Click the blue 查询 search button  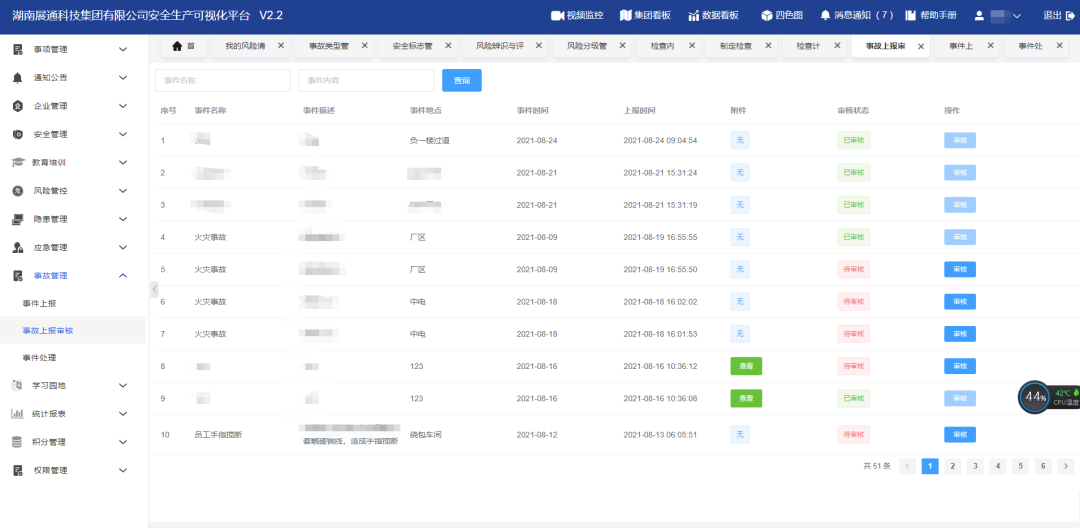(x=461, y=81)
